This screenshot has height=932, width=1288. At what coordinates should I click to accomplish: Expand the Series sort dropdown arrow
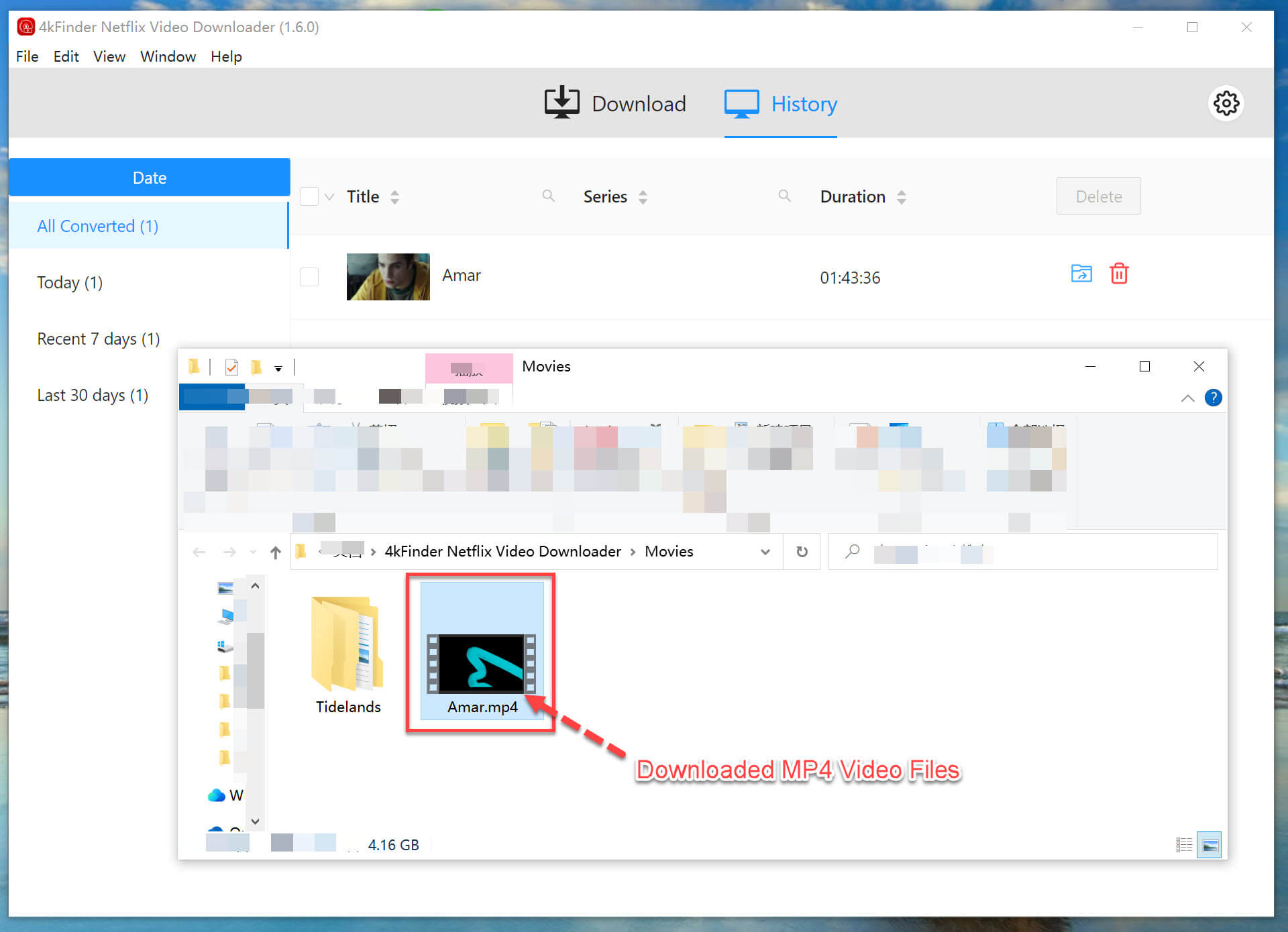[x=645, y=197]
